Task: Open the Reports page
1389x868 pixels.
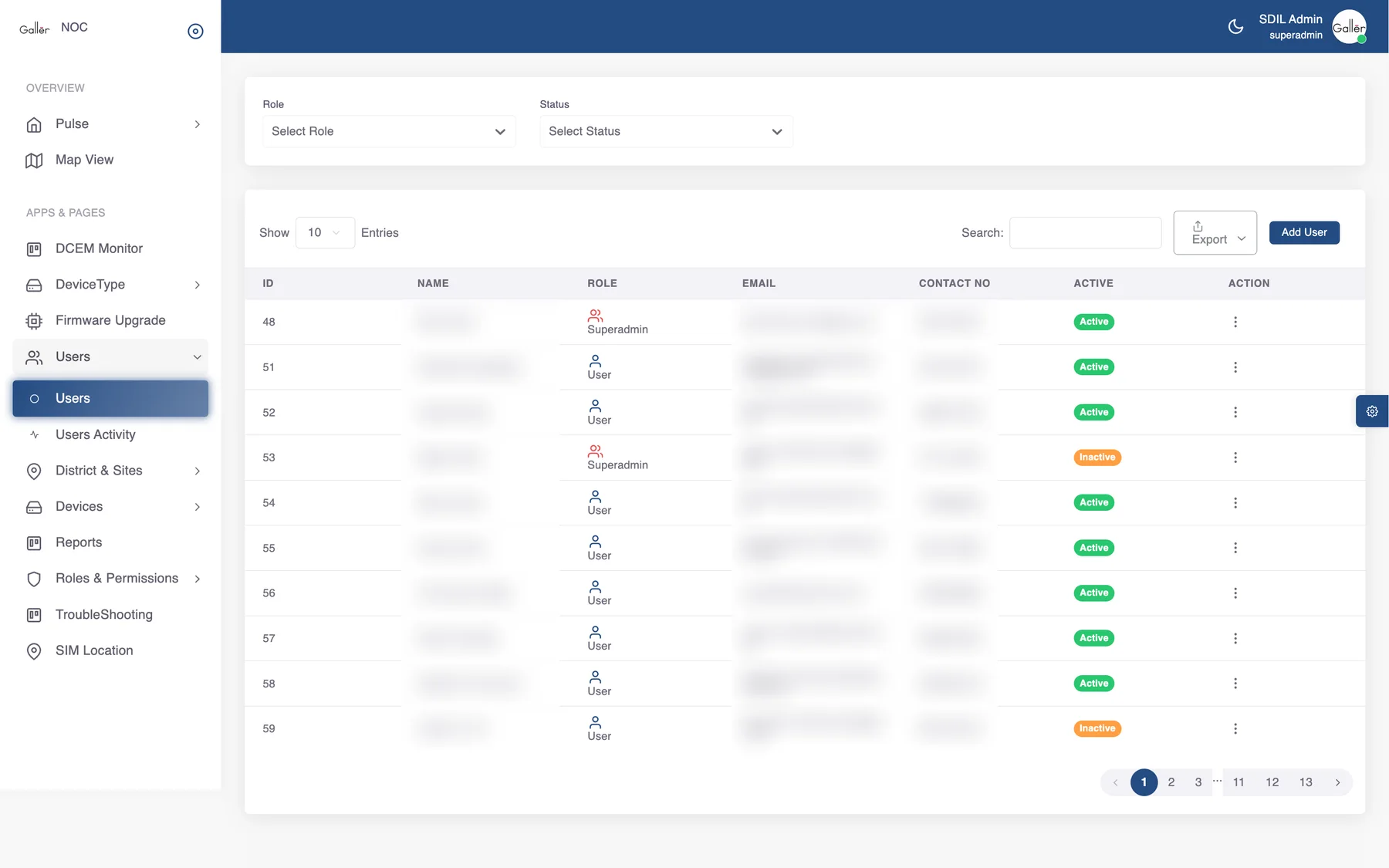Action: pos(110,542)
